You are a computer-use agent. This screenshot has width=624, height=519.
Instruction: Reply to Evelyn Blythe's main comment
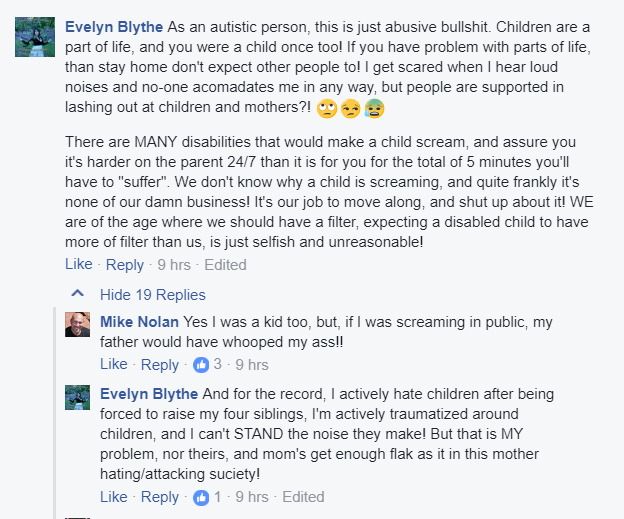(x=125, y=265)
